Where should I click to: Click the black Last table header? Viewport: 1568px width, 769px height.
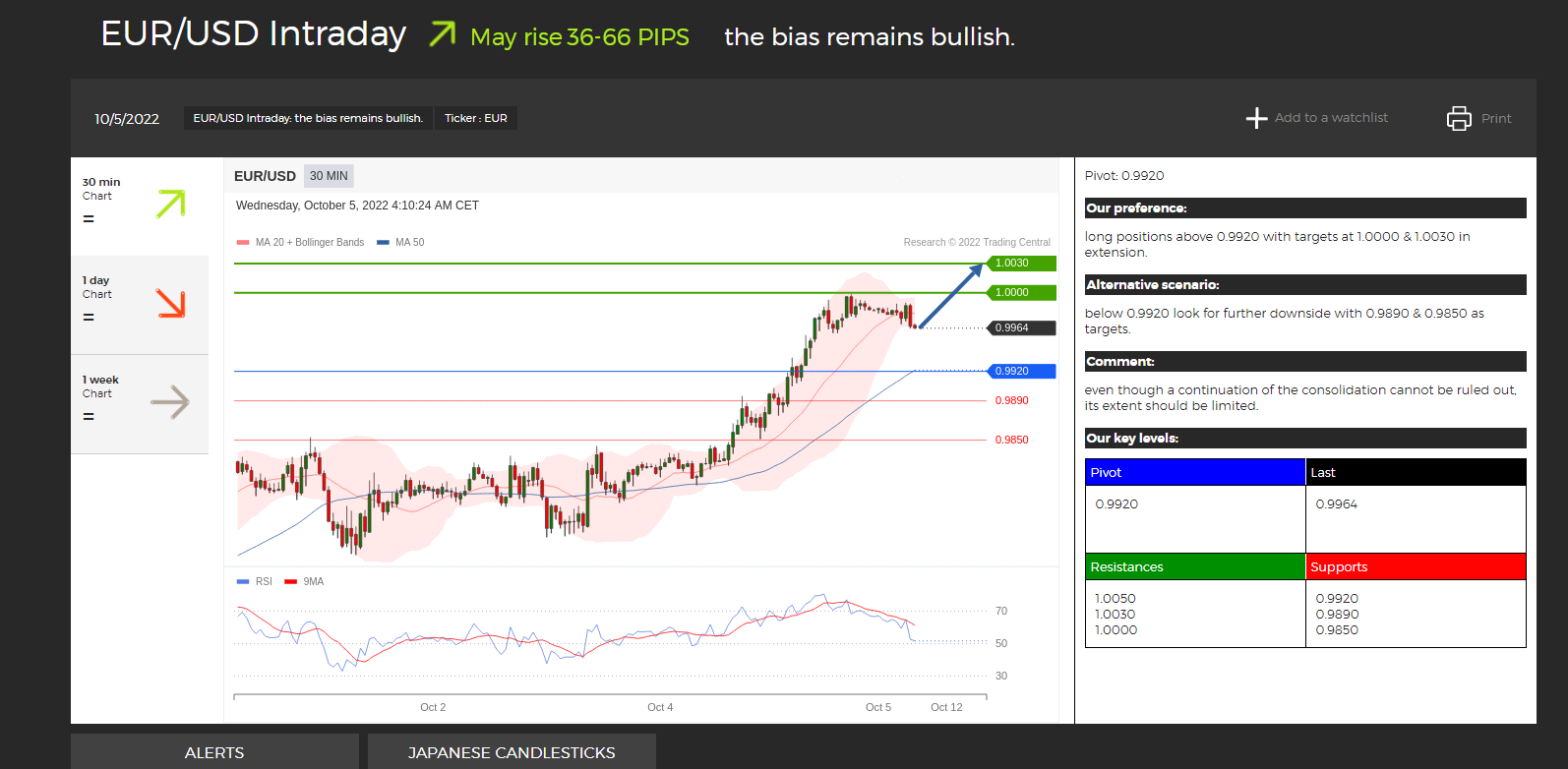1417,472
